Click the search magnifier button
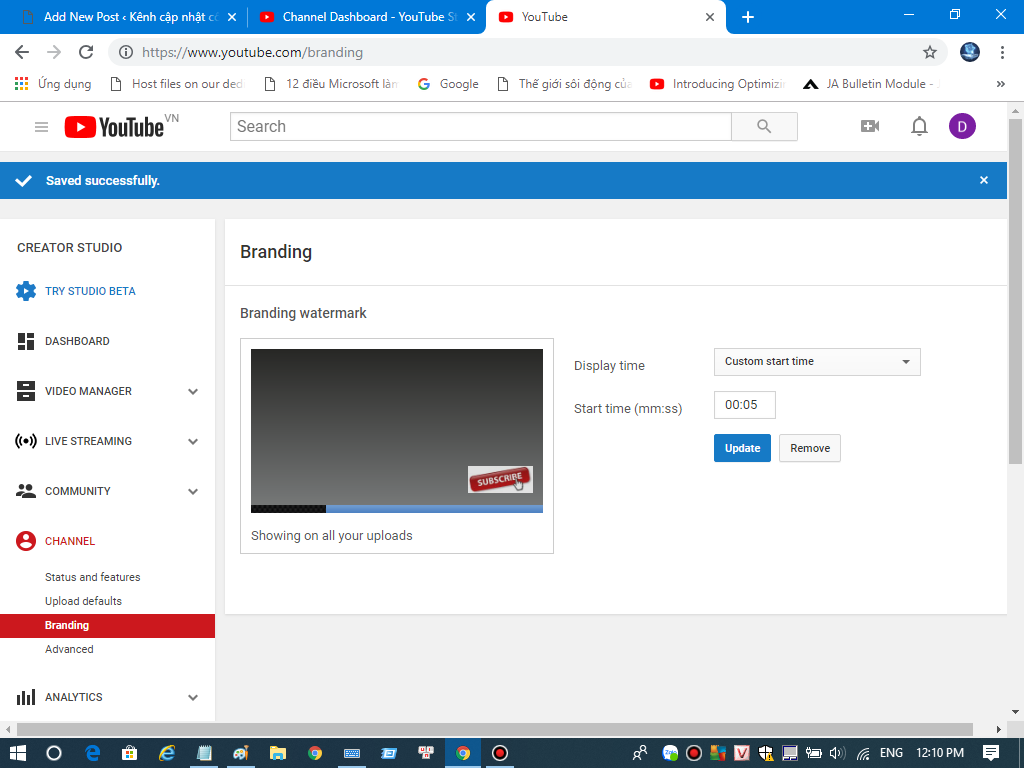The height and width of the screenshot is (768, 1024). (x=764, y=127)
